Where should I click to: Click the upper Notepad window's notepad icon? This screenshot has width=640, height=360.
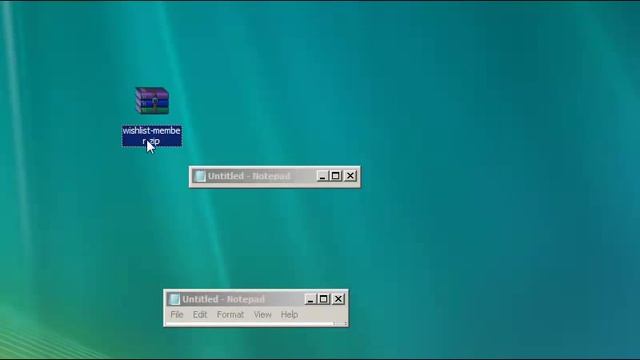(200, 176)
